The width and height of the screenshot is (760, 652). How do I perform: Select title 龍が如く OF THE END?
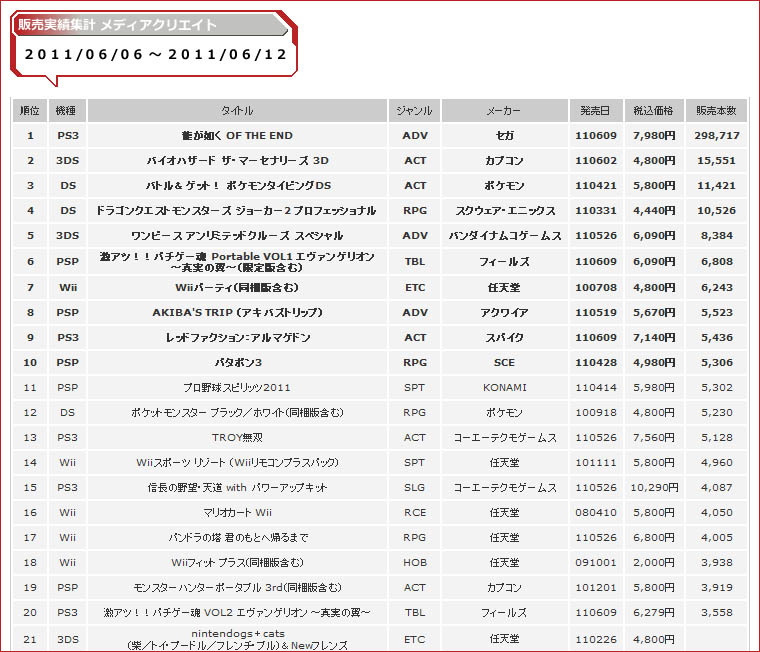(x=237, y=136)
